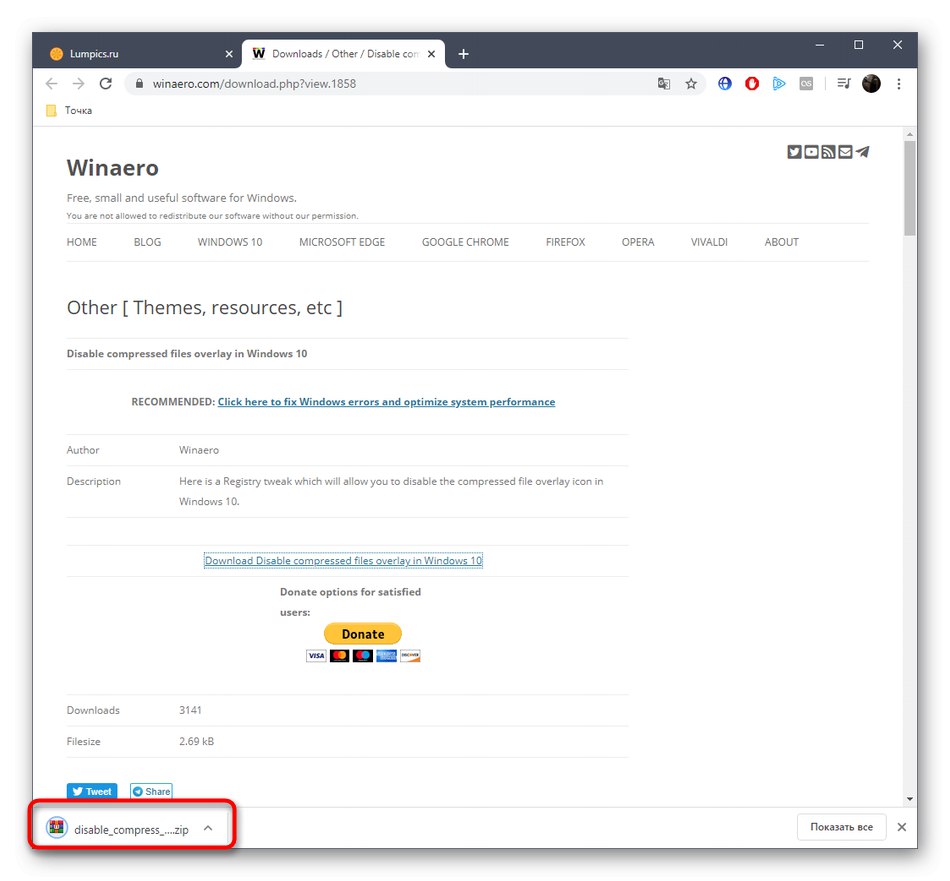The width and height of the screenshot is (950, 881).
Task: Click the payment cards image under Donate
Action: [363, 656]
